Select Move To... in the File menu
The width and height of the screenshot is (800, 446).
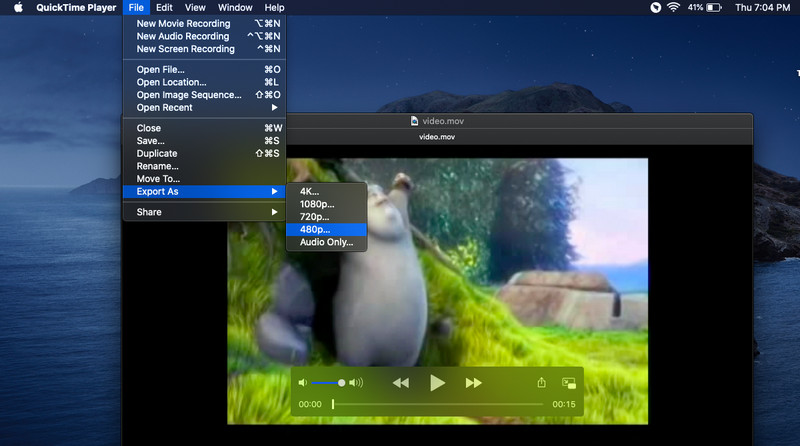click(205, 179)
